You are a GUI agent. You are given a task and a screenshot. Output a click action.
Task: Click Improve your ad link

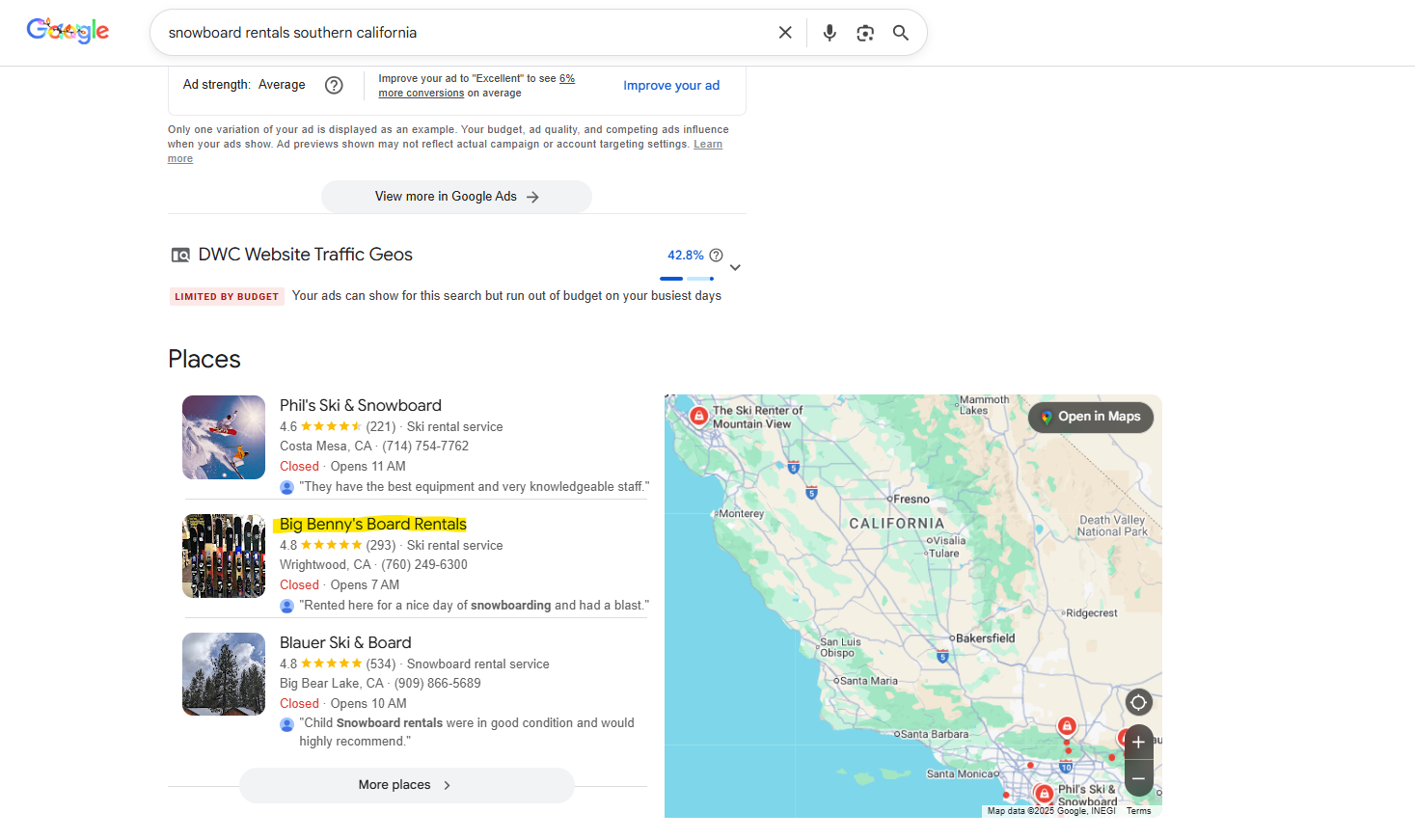coord(671,86)
